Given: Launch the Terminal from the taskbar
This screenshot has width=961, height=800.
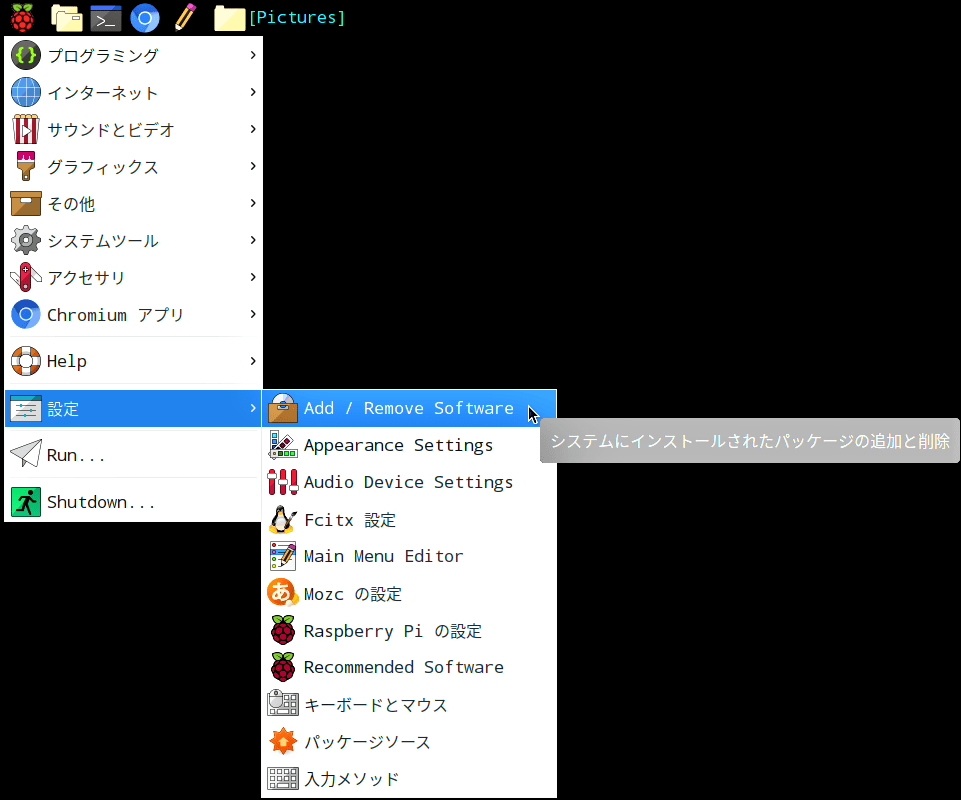Looking at the screenshot, I should click(x=105, y=18).
